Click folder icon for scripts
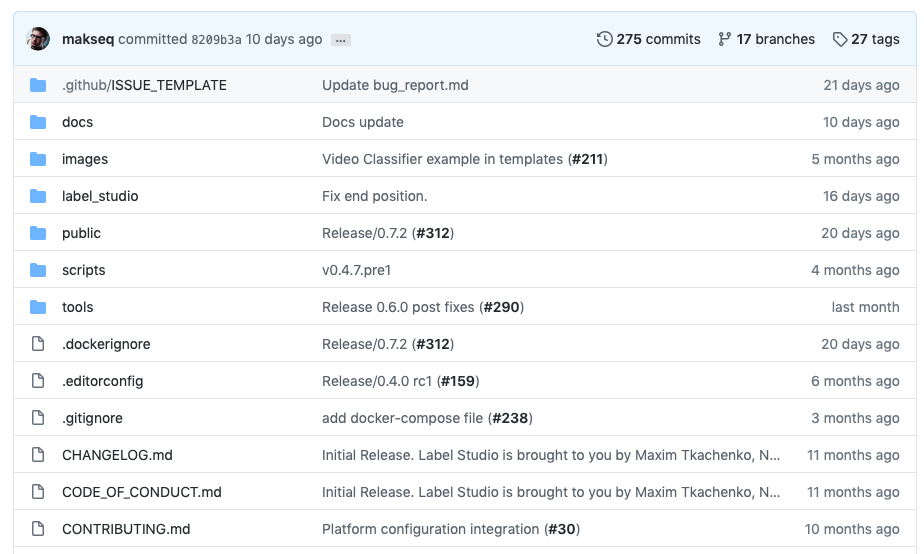The width and height of the screenshot is (924, 554). tap(38, 271)
